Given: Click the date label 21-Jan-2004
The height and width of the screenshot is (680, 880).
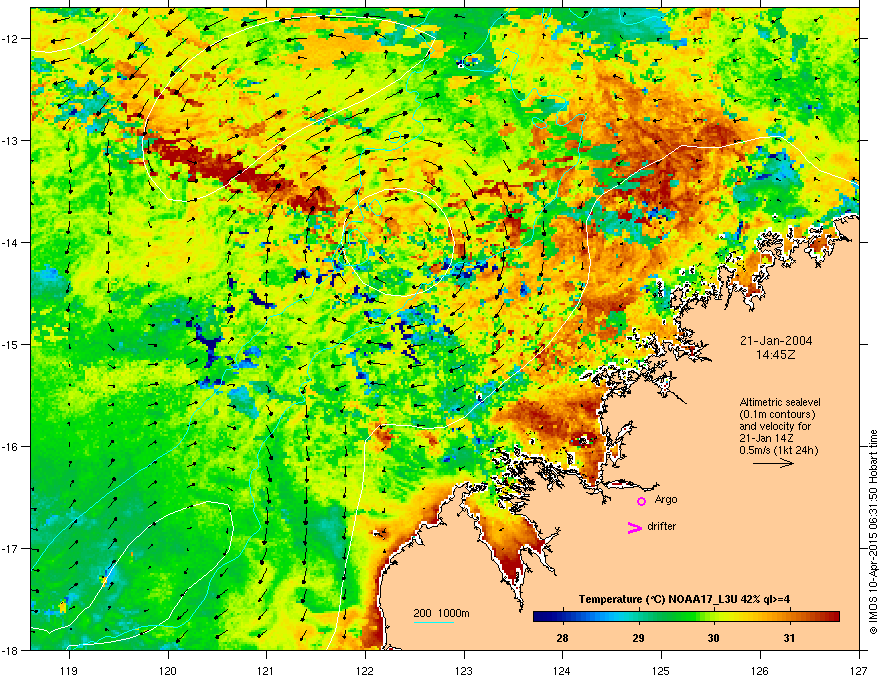Looking at the screenshot, I should [x=776, y=341].
